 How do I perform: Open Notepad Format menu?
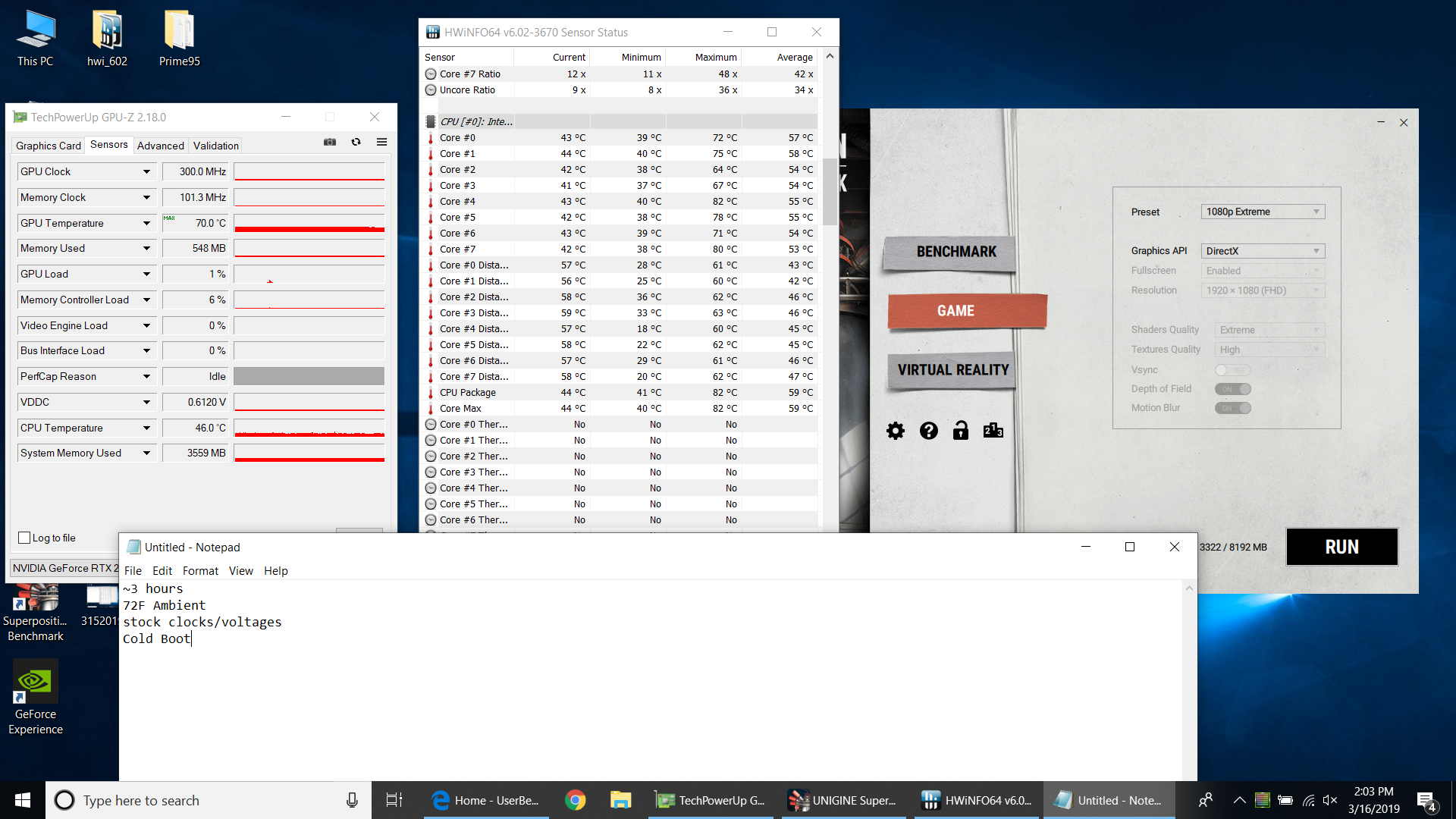[200, 571]
